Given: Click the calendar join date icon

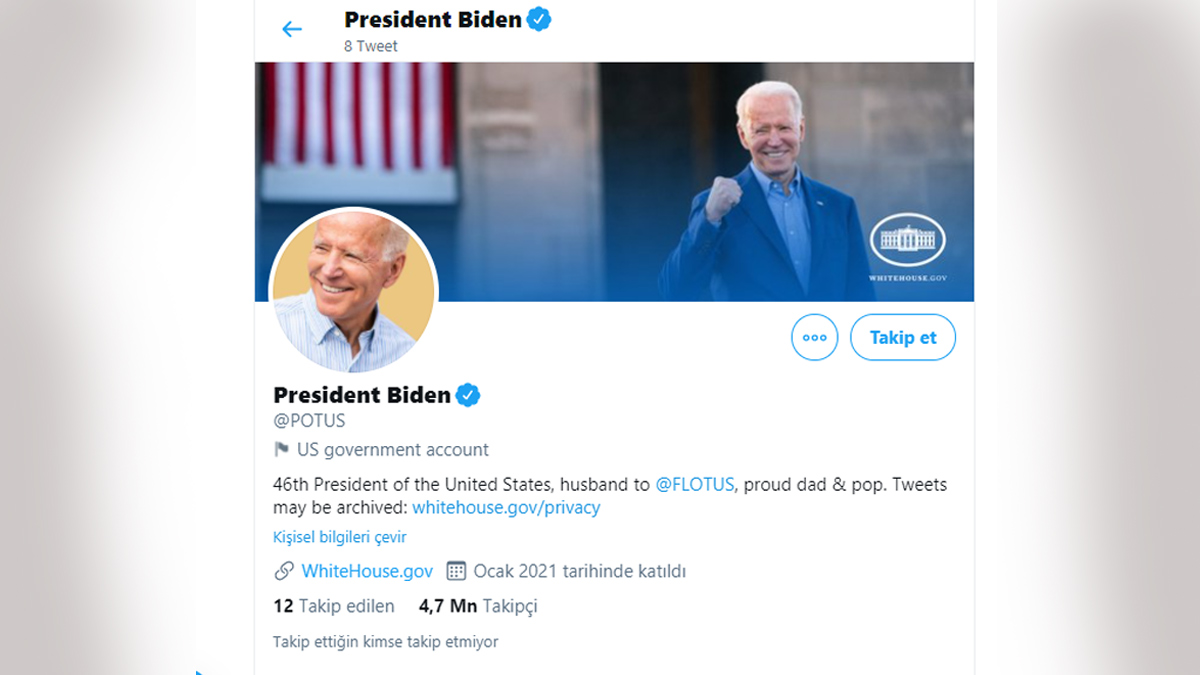Looking at the screenshot, I should tap(456, 571).
